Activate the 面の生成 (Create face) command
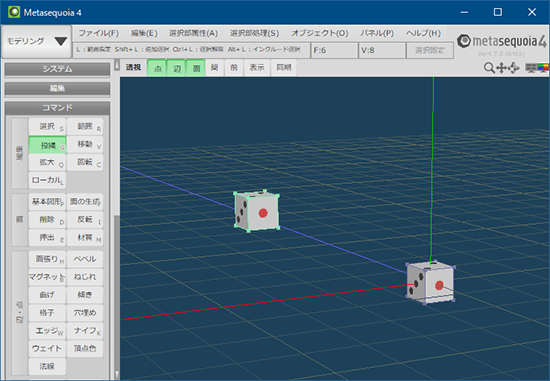This screenshot has height=381, width=550. [x=85, y=202]
